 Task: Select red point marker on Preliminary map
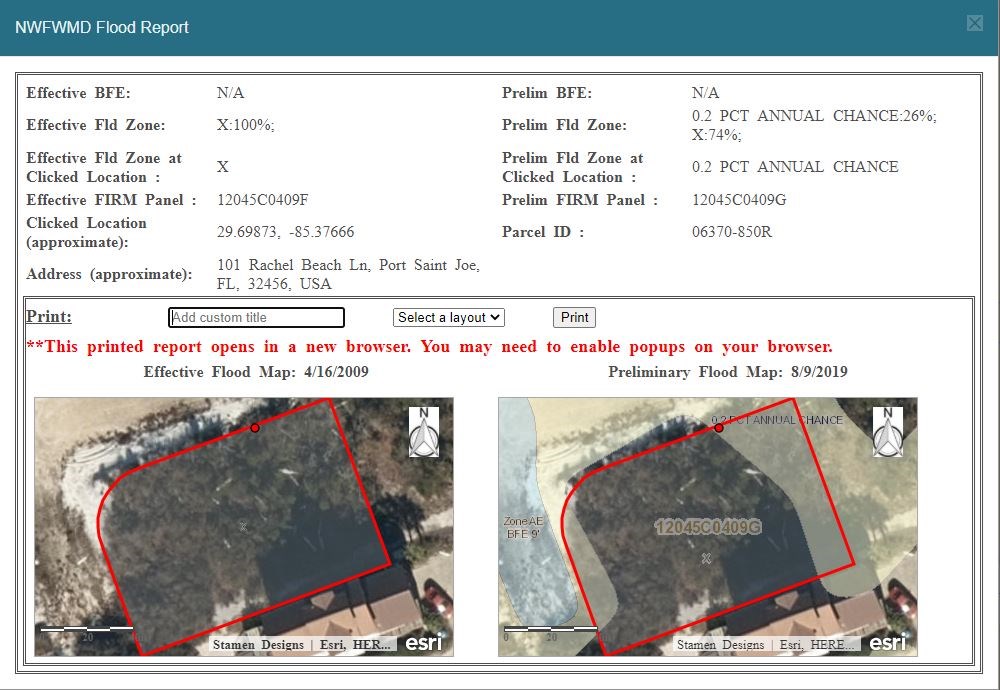[719, 428]
